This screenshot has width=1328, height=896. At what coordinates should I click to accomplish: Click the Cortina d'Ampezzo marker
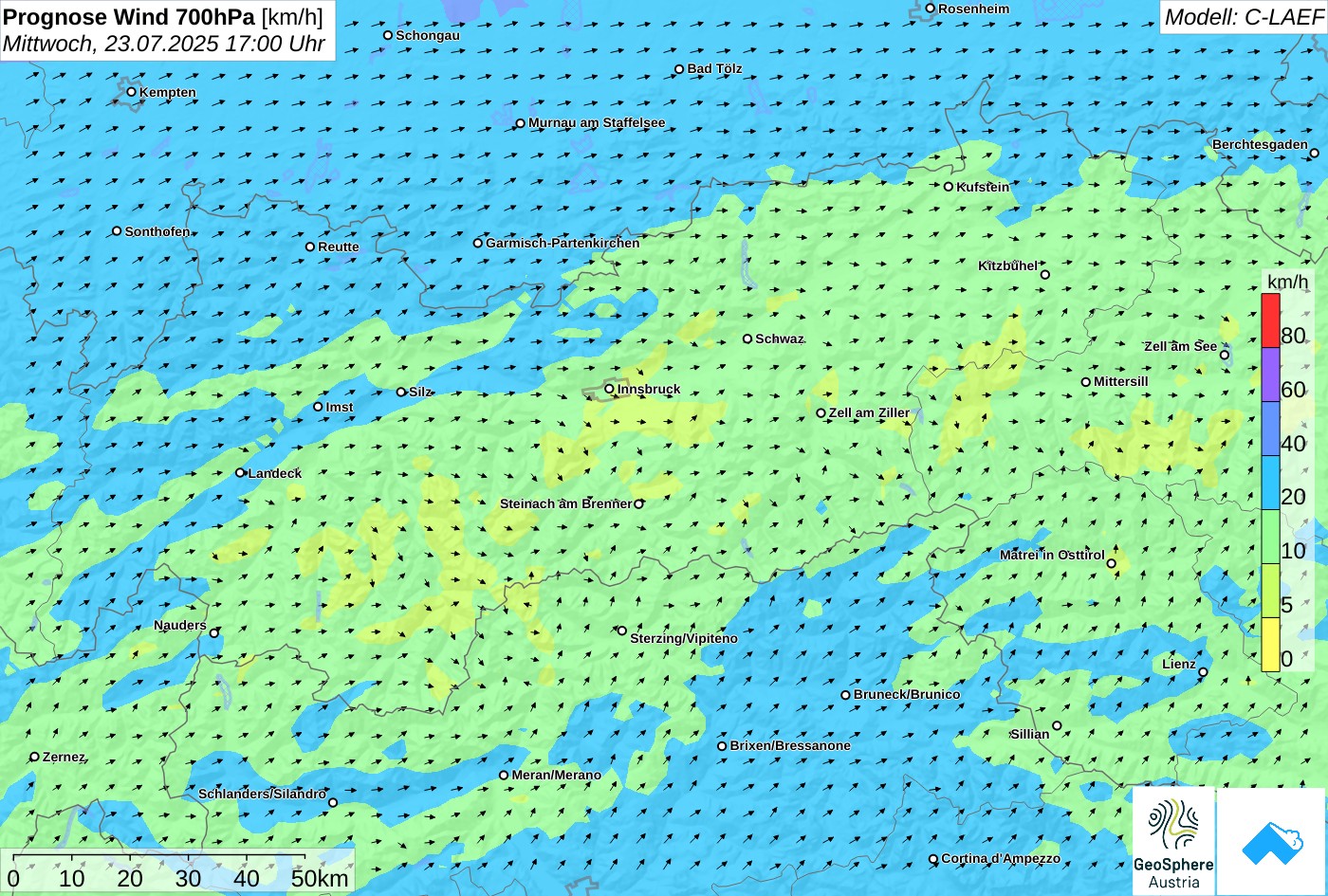pyautogui.click(x=932, y=859)
